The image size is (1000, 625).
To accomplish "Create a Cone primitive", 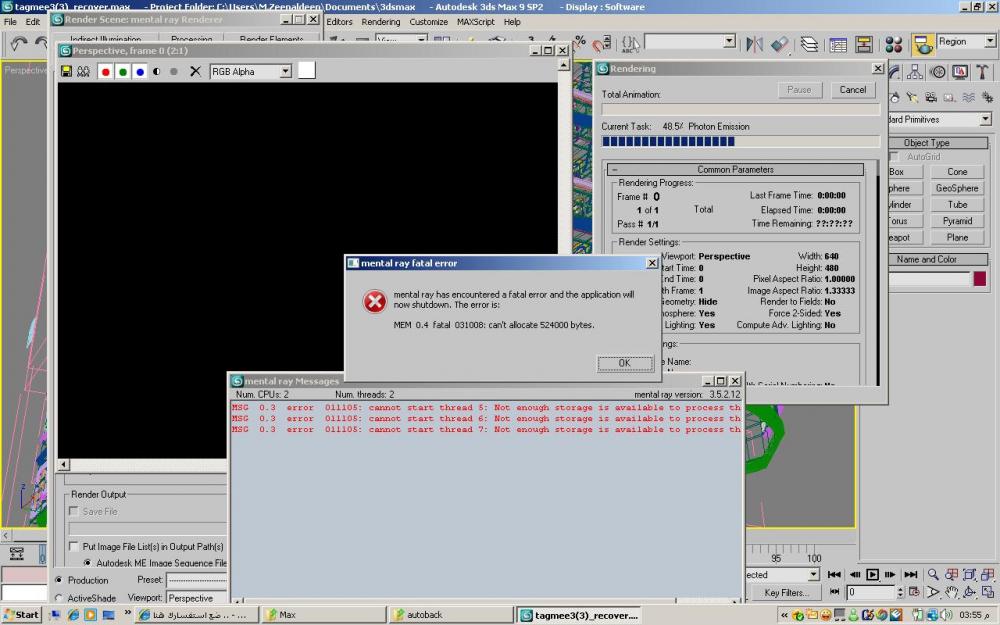I will pyautogui.click(x=957, y=172).
